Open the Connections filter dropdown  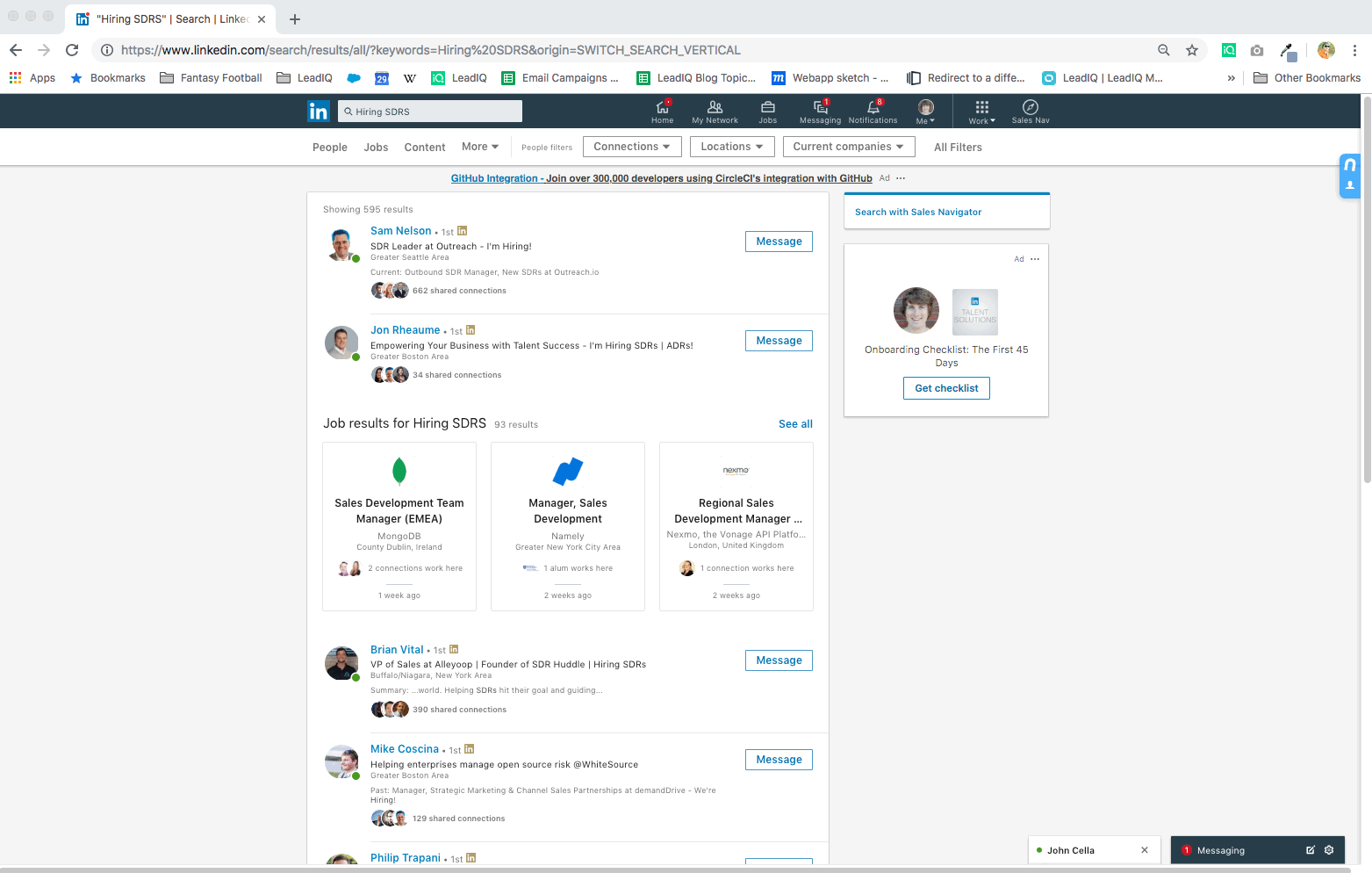pos(631,147)
